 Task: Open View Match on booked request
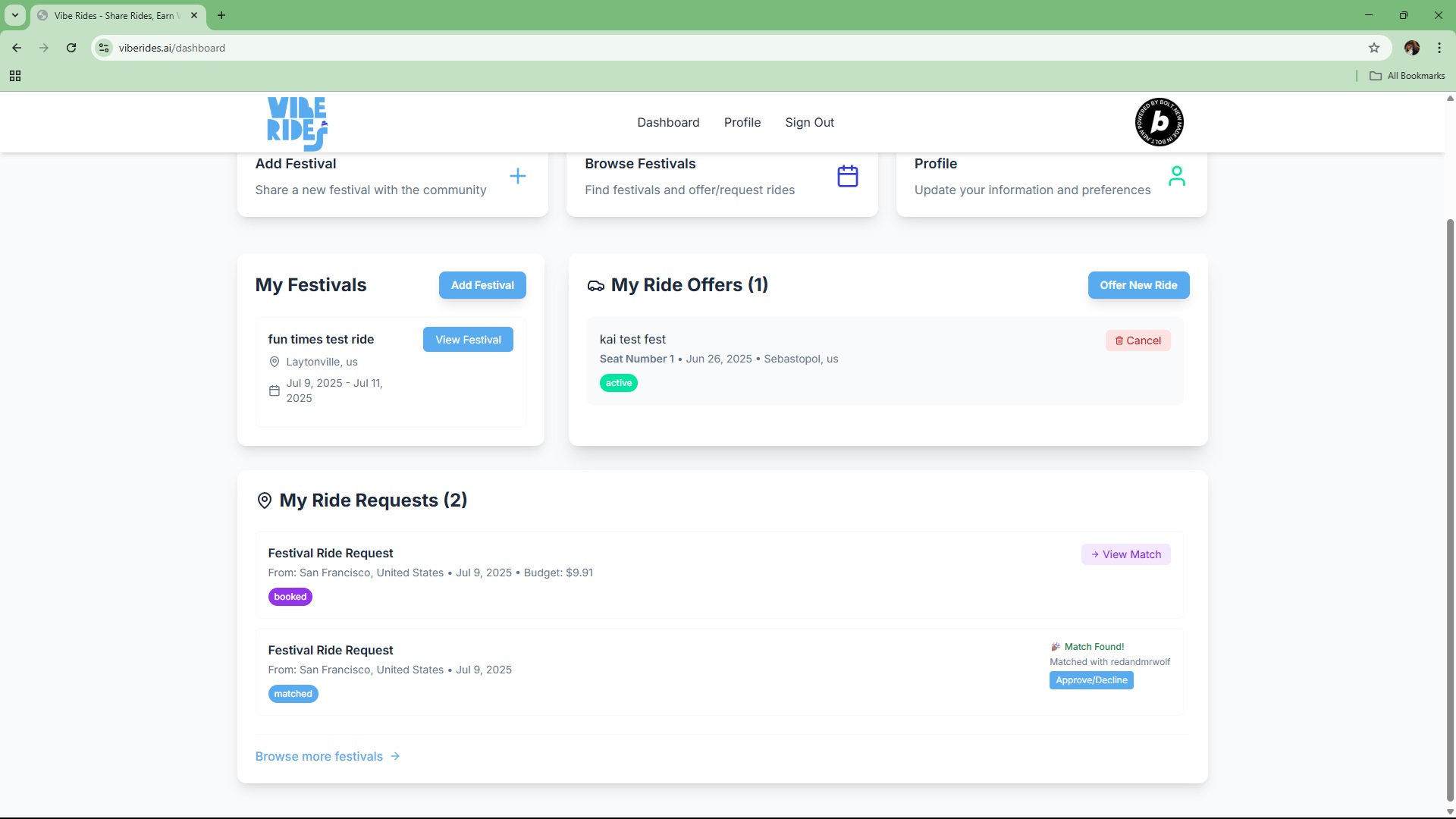pyautogui.click(x=1125, y=554)
